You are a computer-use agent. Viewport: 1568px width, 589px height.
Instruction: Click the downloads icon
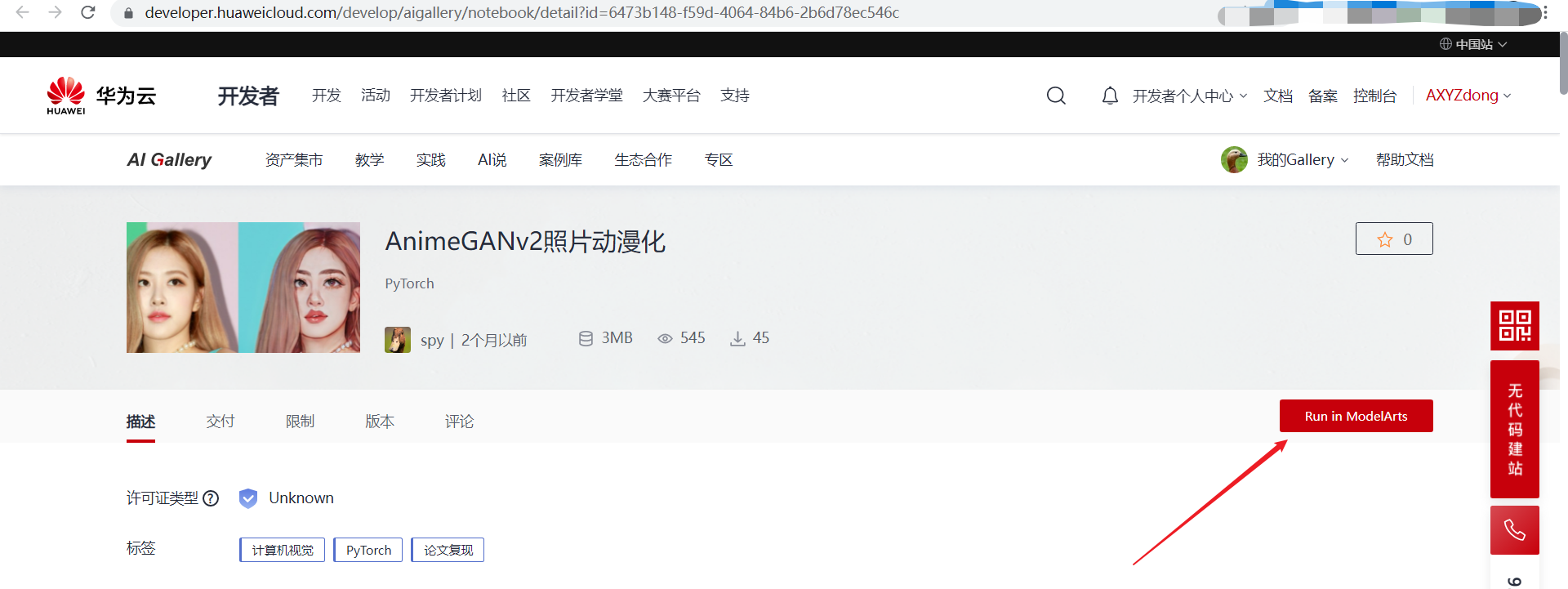737,338
